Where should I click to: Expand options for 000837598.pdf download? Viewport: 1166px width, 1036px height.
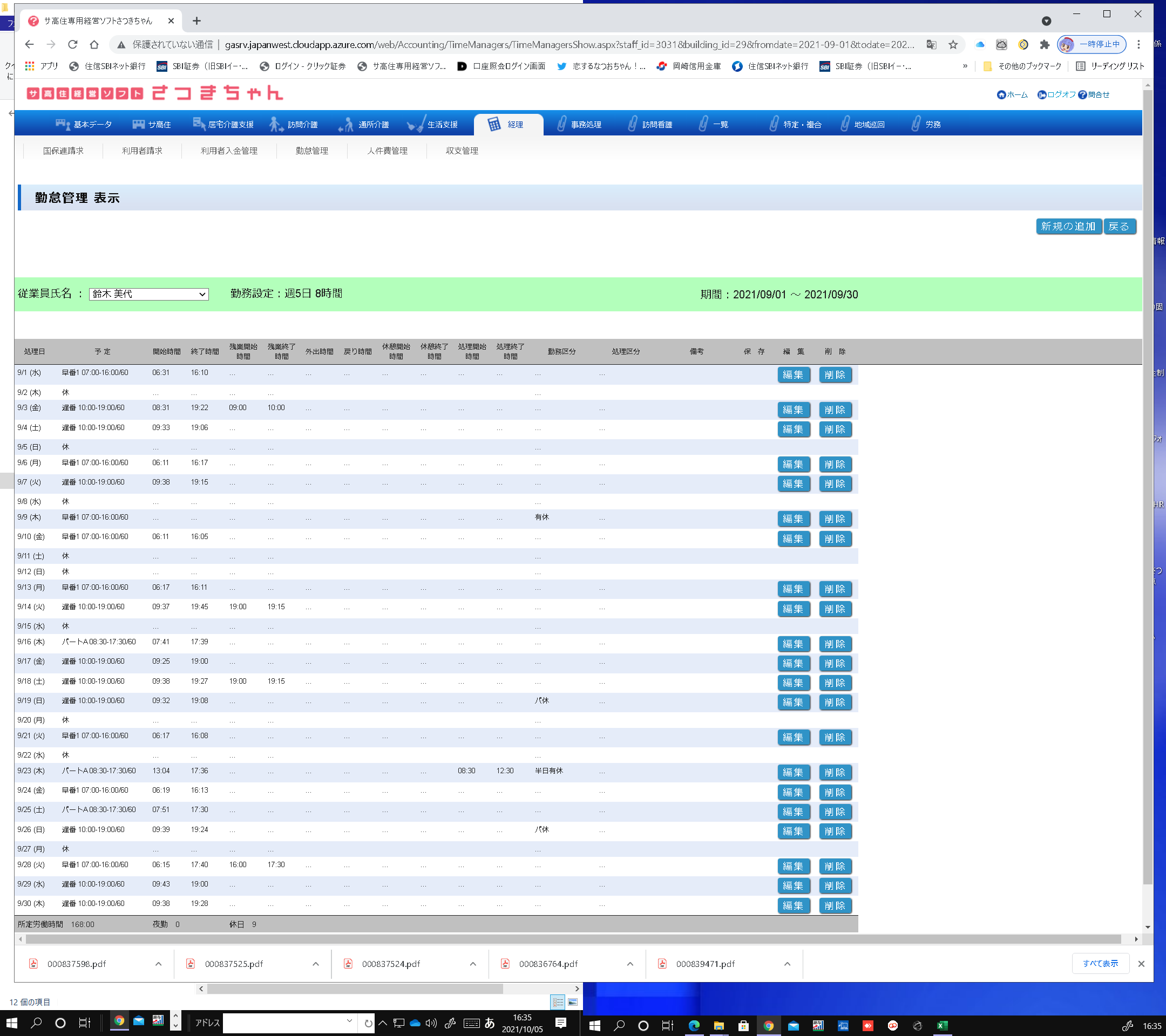pyautogui.click(x=159, y=964)
